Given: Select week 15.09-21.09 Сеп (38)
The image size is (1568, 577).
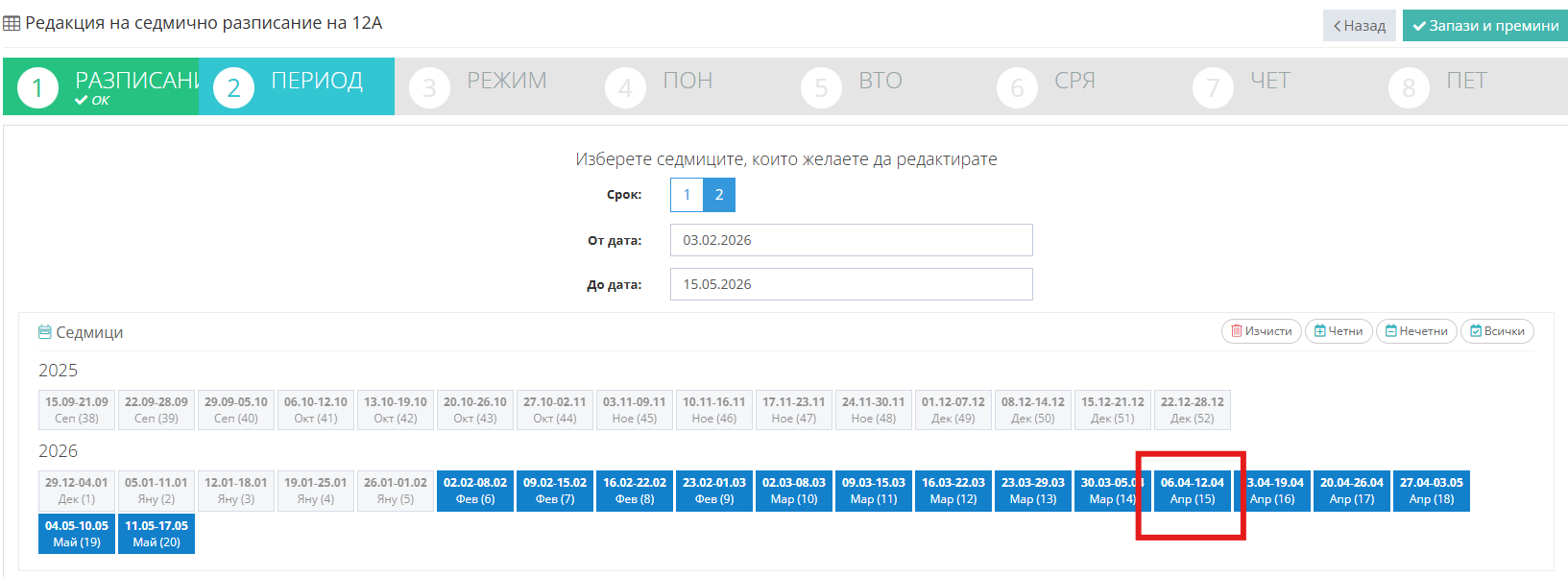Looking at the screenshot, I should (x=77, y=410).
